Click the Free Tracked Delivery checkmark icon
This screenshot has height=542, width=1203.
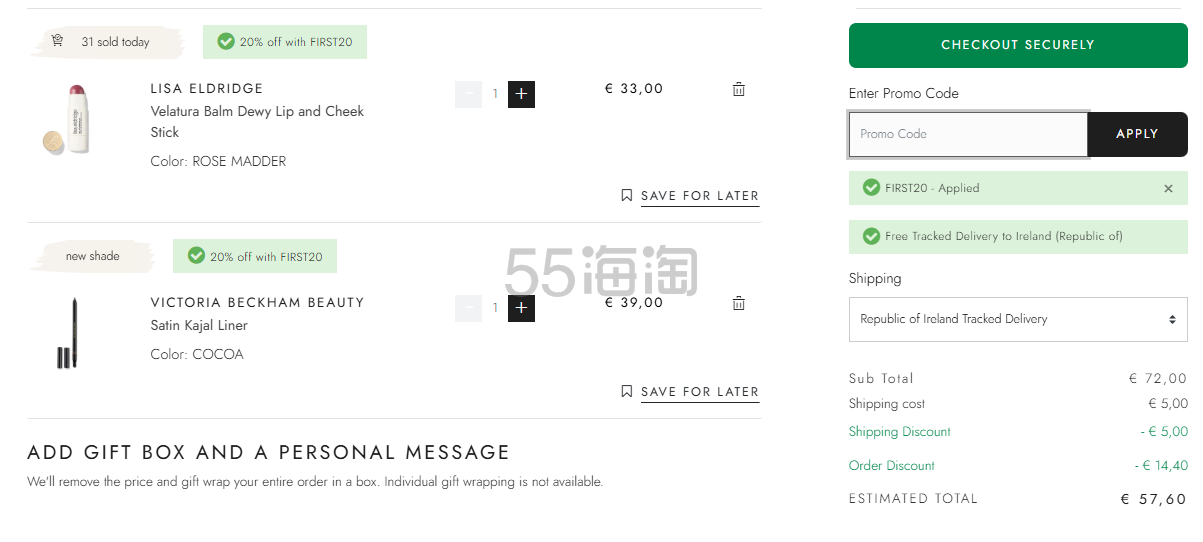coord(871,236)
